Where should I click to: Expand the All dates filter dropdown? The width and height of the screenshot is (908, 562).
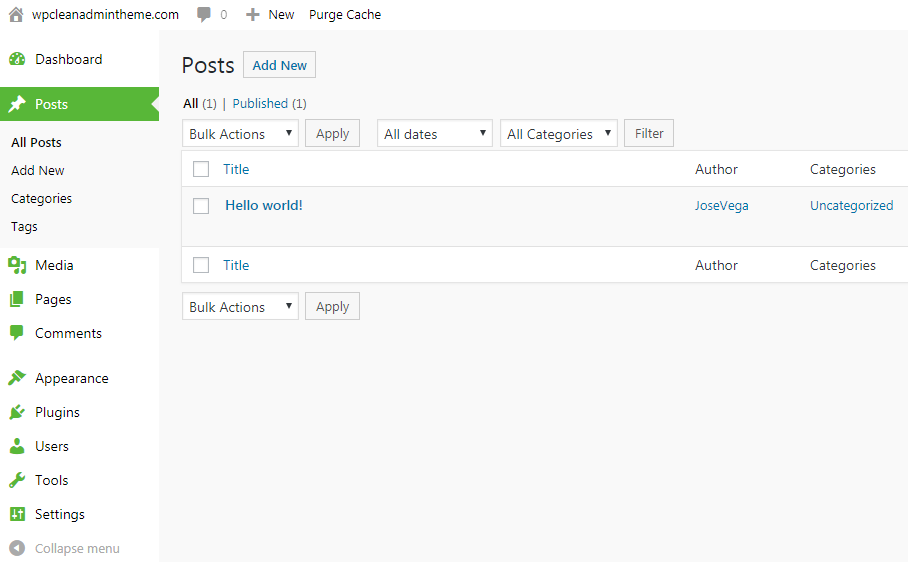tap(435, 134)
